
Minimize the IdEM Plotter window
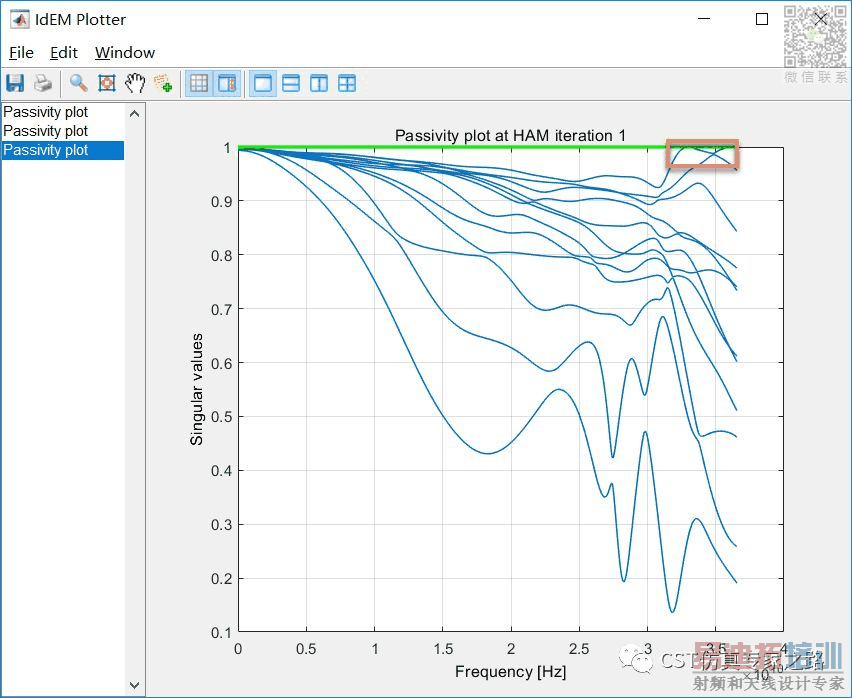704,19
